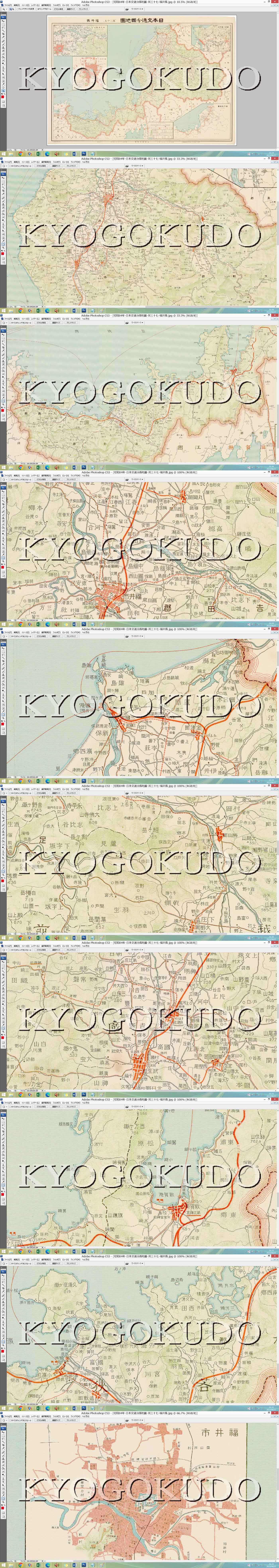This screenshot has height=1568, width=279.
Task: Select Eraser tool in full-map overview window toolbox
Action: point(3,54)
